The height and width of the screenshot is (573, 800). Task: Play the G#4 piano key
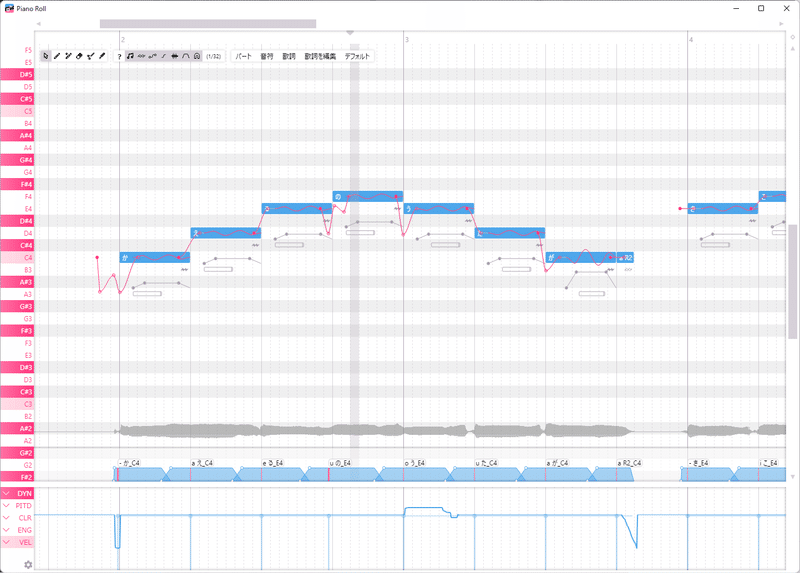[x=17, y=160]
